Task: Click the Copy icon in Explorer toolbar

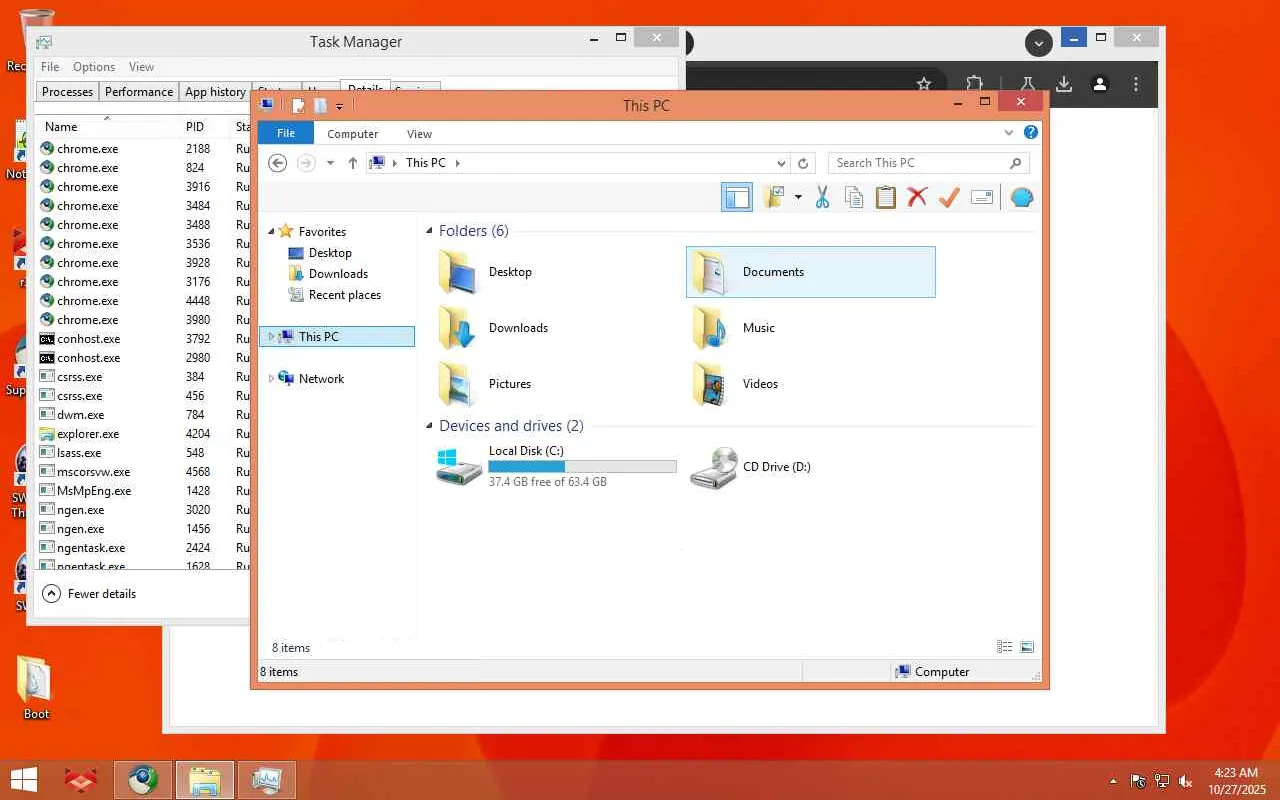Action: pyautogui.click(x=854, y=197)
